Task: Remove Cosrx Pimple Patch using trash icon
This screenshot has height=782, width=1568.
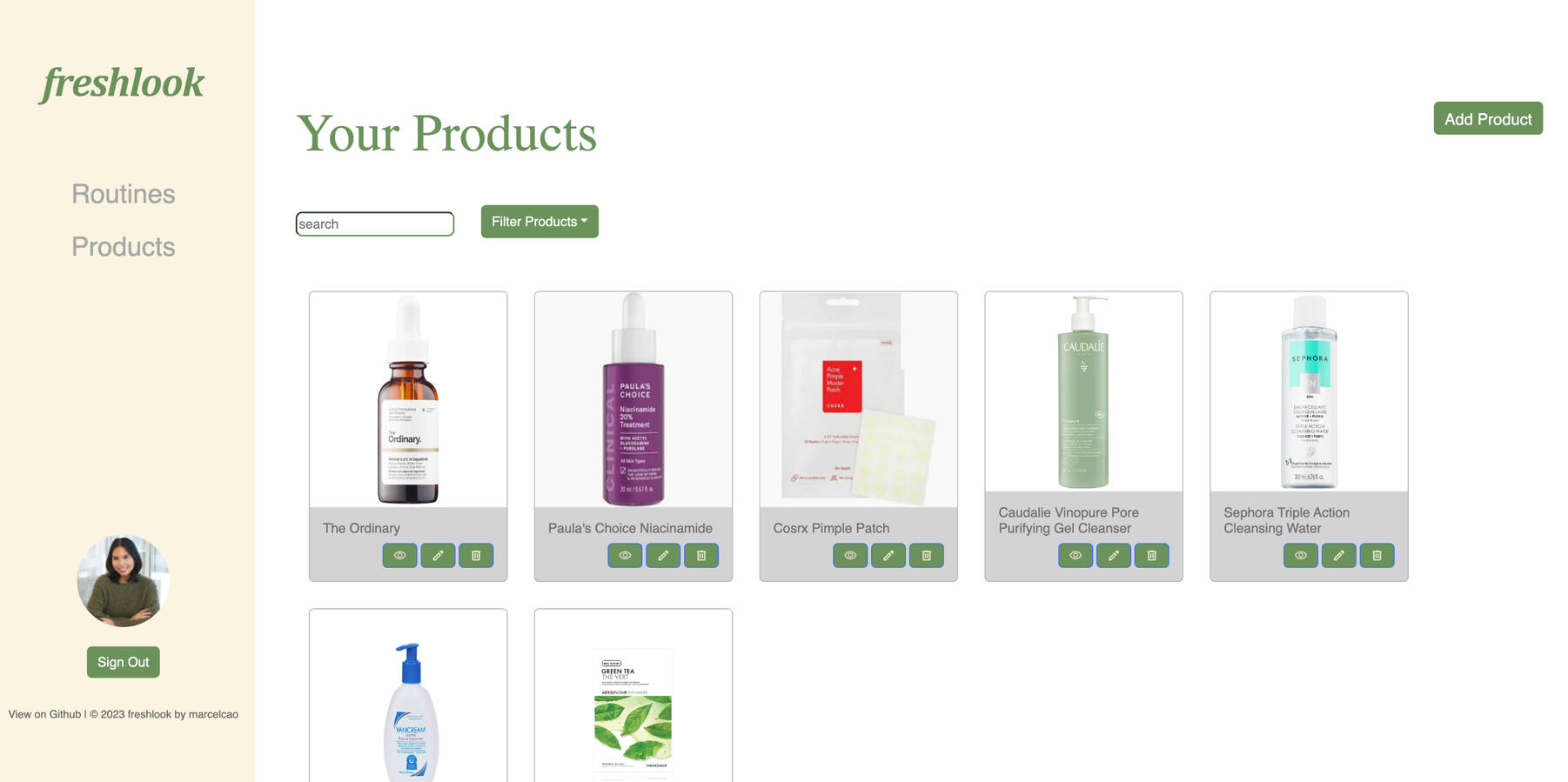Action: click(927, 556)
